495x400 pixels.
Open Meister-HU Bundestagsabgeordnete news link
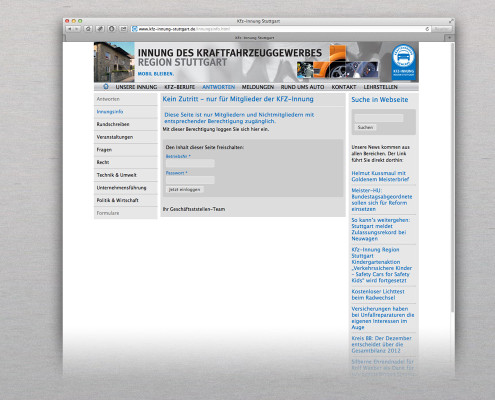pyautogui.click(x=382, y=200)
